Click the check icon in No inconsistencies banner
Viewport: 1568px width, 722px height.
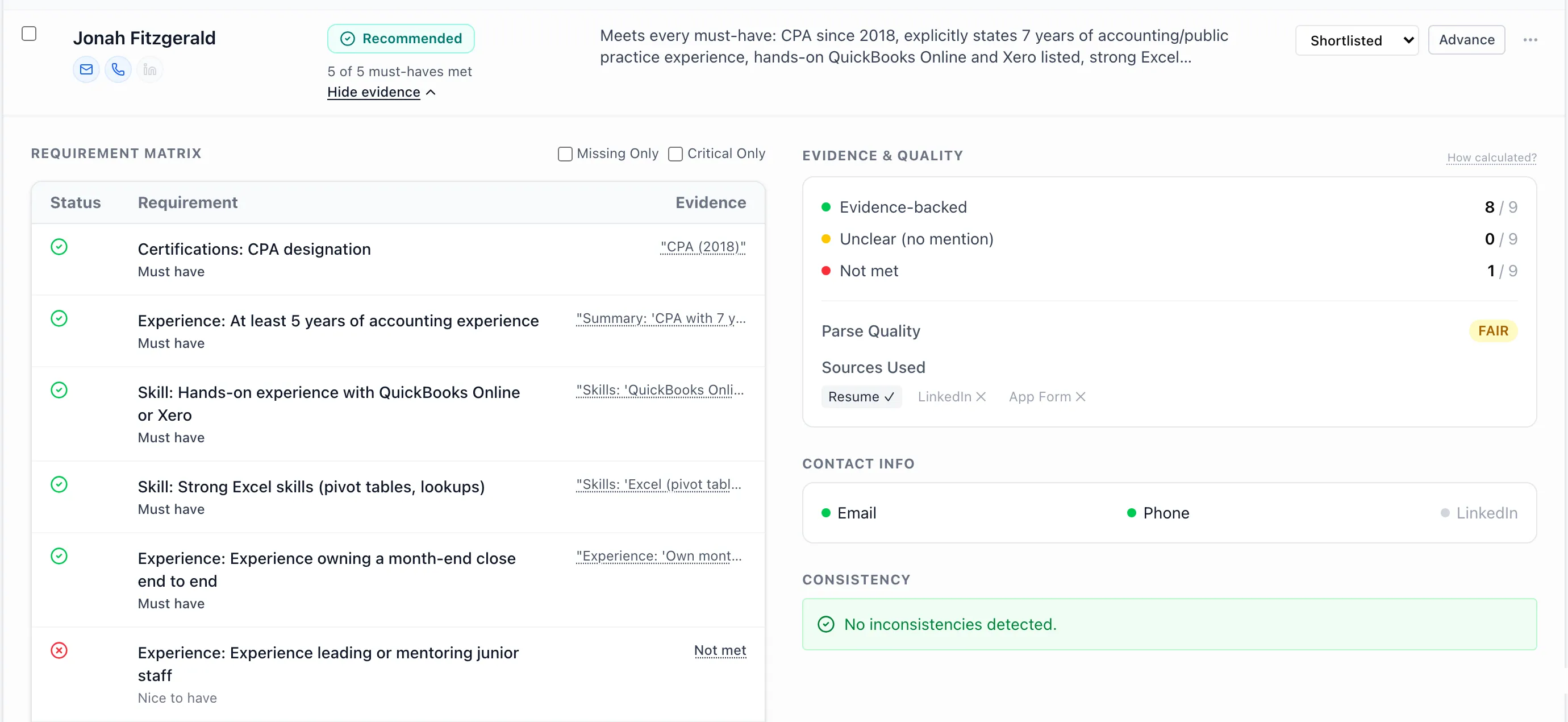(x=826, y=625)
